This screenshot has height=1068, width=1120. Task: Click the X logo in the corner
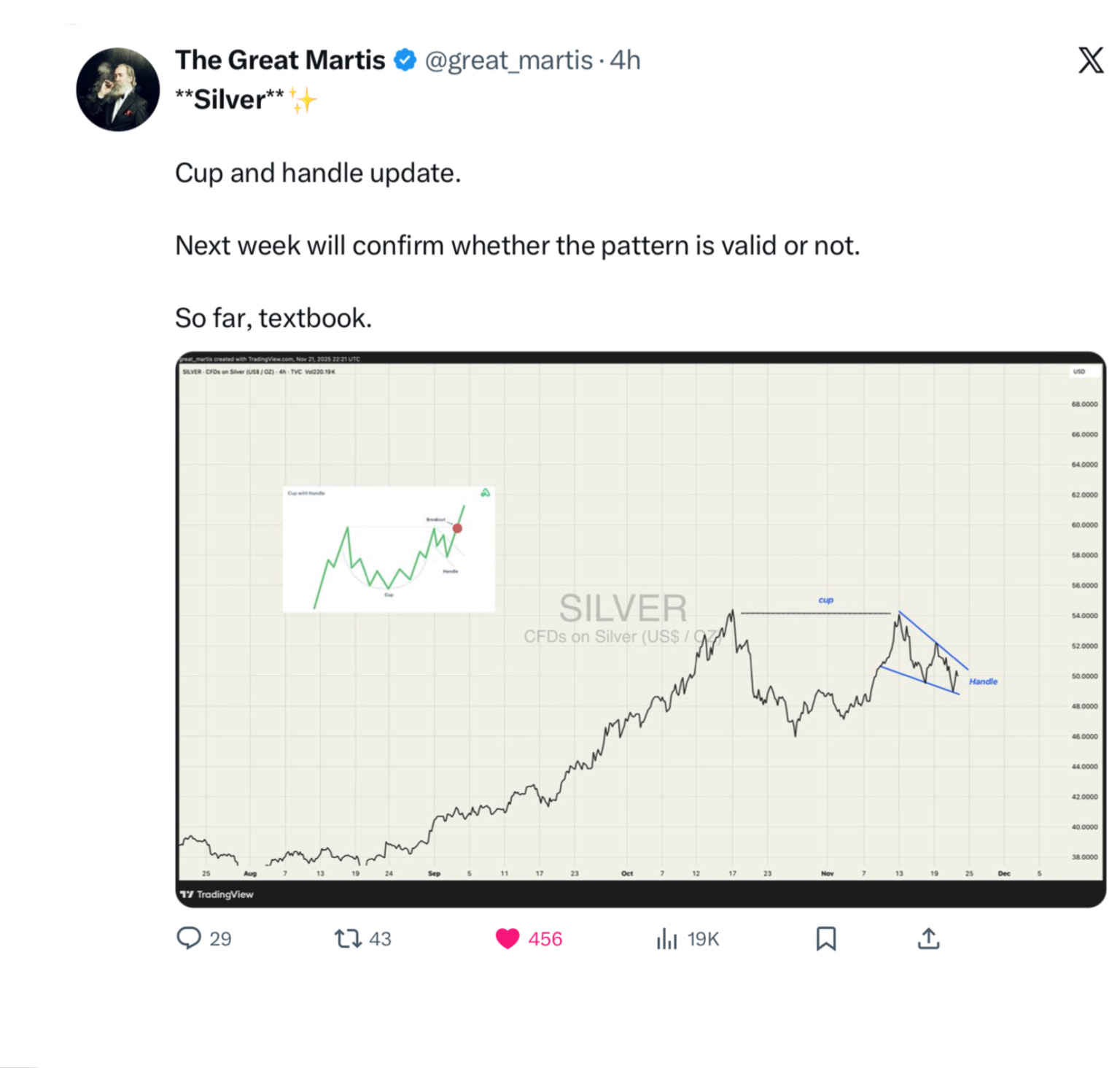(1091, 61)
